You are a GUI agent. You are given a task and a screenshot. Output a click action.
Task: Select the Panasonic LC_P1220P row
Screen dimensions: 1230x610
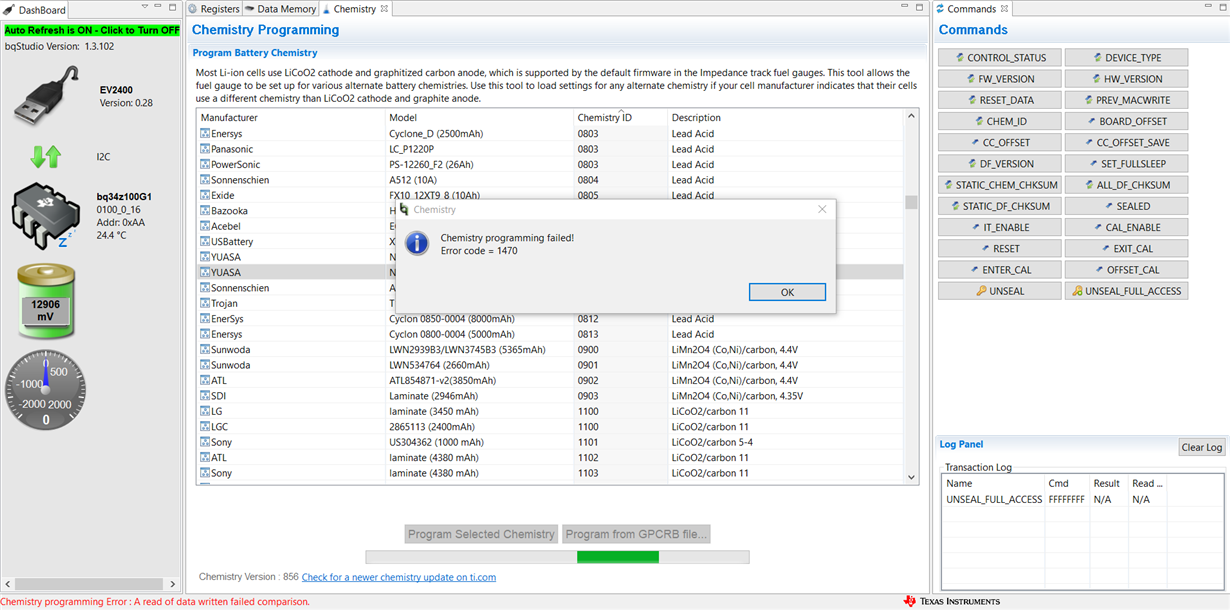(x=550, y=149)
